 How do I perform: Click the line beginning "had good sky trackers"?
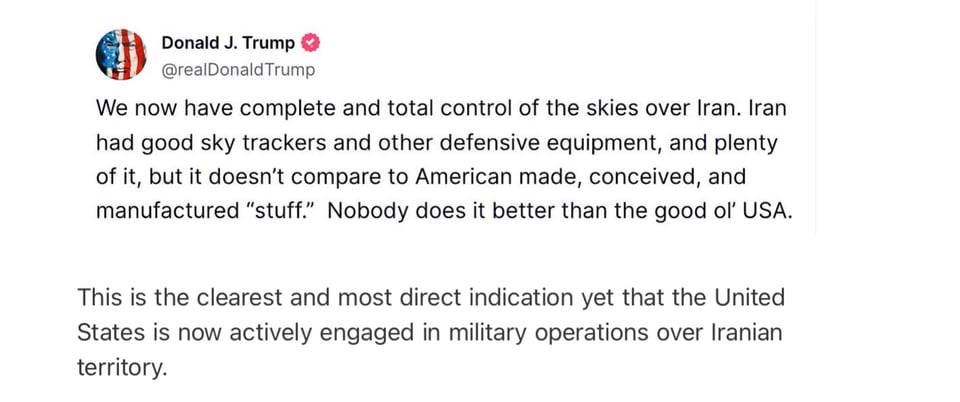click(x=441, y=142)
